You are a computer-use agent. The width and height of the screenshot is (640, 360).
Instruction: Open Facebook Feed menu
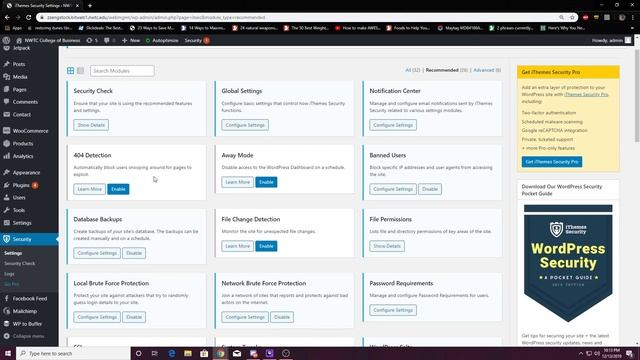click(29, 299)
